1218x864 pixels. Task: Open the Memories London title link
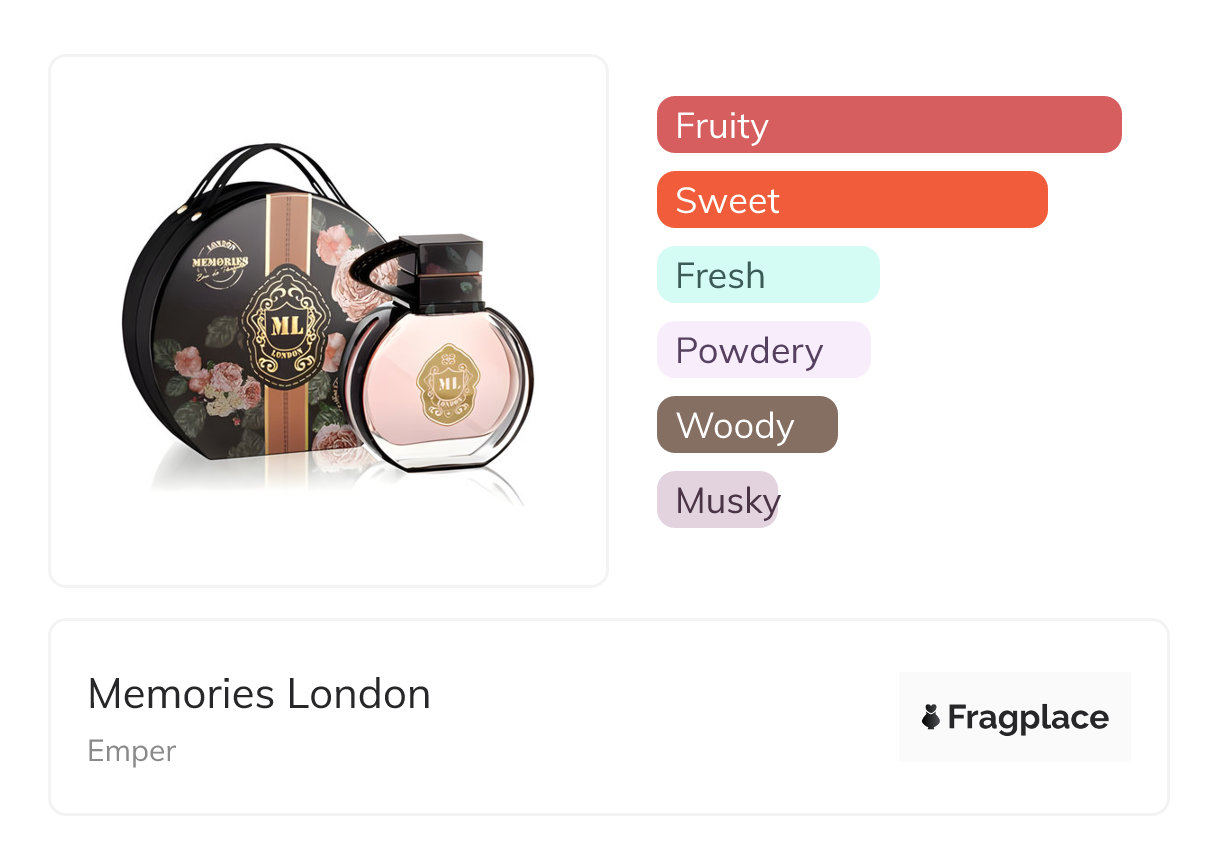point(259,694)
